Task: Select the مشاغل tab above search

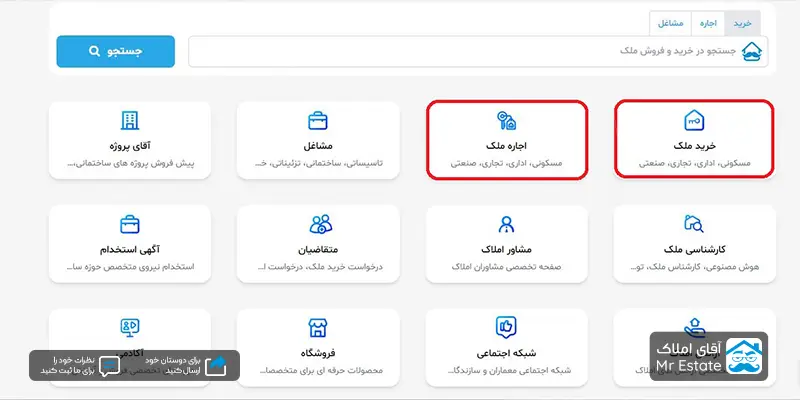Action: (669, 22)
